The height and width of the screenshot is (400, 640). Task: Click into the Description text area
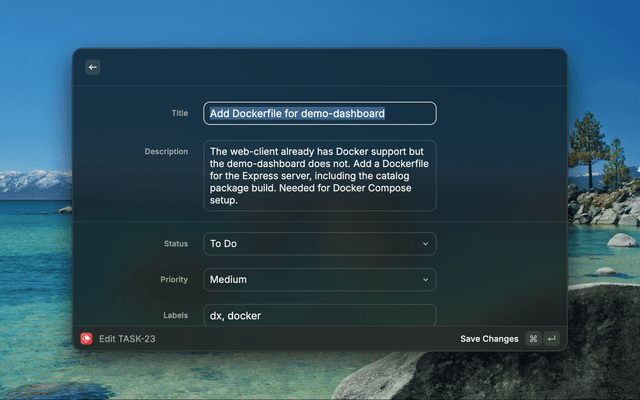coord(319,176)
